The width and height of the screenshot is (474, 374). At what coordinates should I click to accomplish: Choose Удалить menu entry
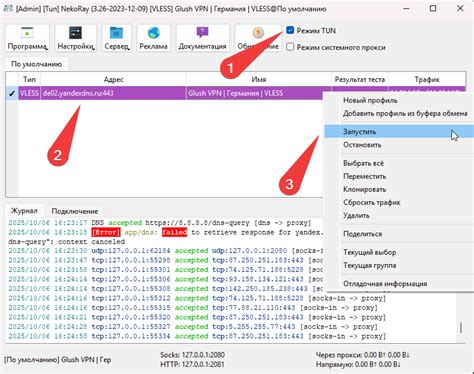pos(399,216)
